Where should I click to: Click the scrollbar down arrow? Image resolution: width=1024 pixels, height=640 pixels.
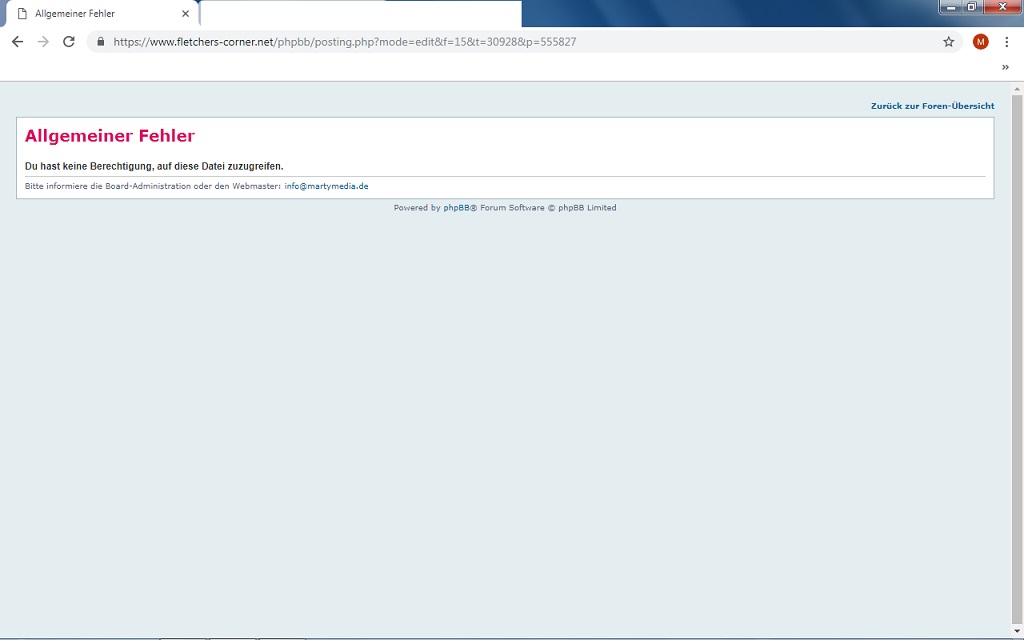tap(1017, 631)
